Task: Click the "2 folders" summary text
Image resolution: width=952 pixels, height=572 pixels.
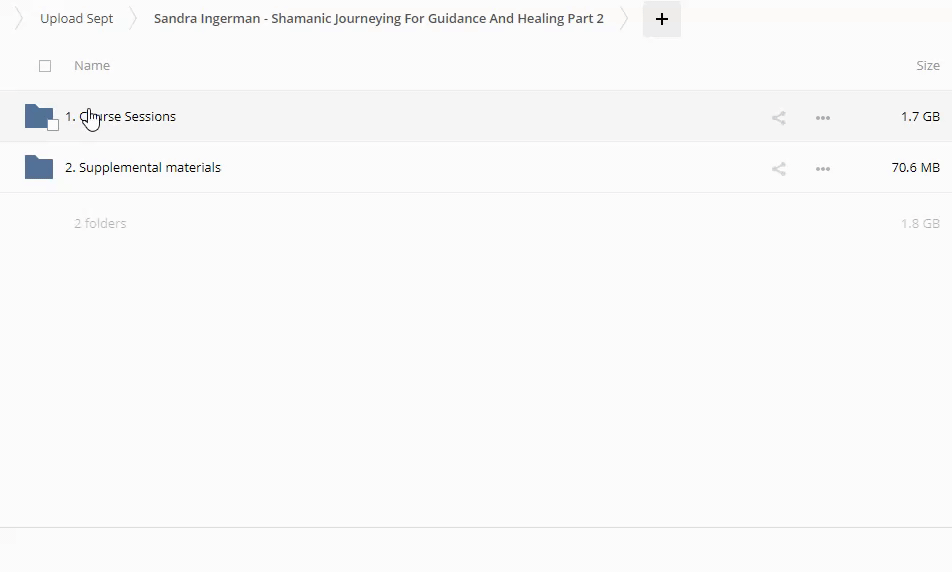Action: (x=100, y=224)
